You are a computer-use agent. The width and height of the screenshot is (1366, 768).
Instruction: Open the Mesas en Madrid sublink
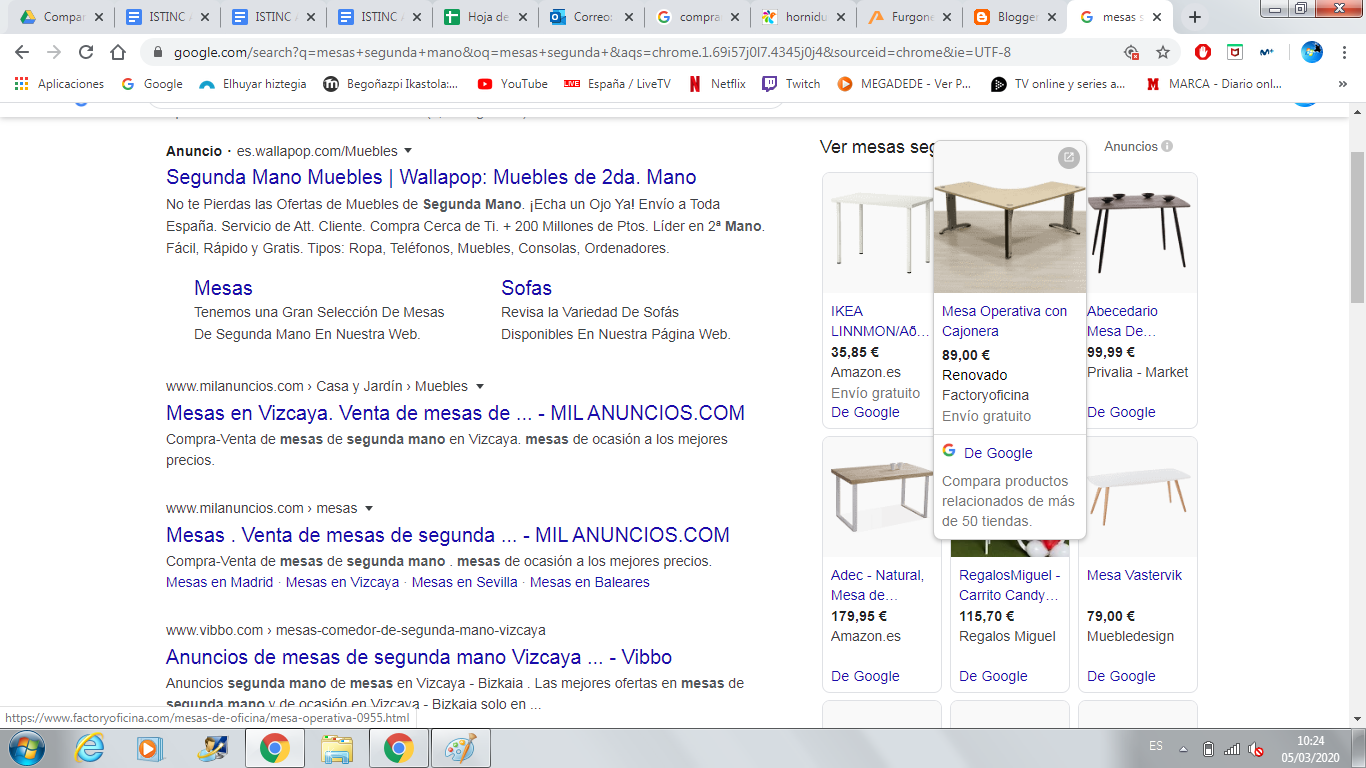pos(219,582)
